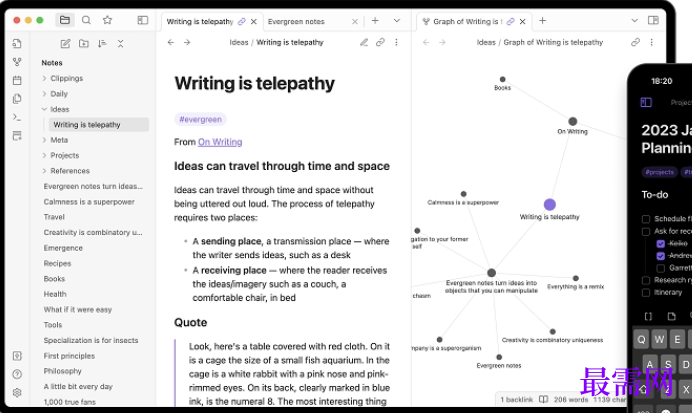Click the ribbon icon below the command palette
Screen dimensions: 692x413
click(17, 135)
